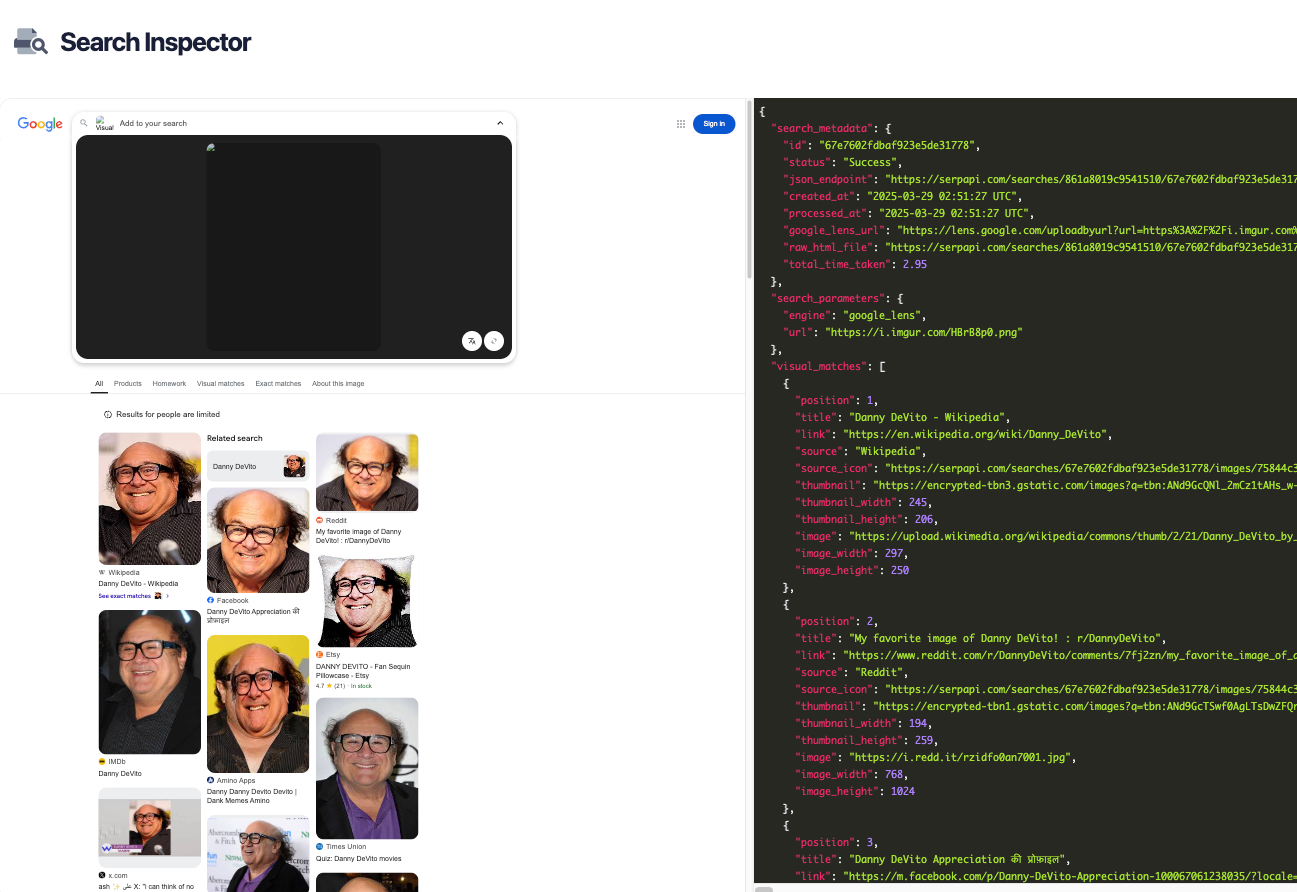
Task: Click the JSON panel horizontal scrollbar
Action: 764,888
